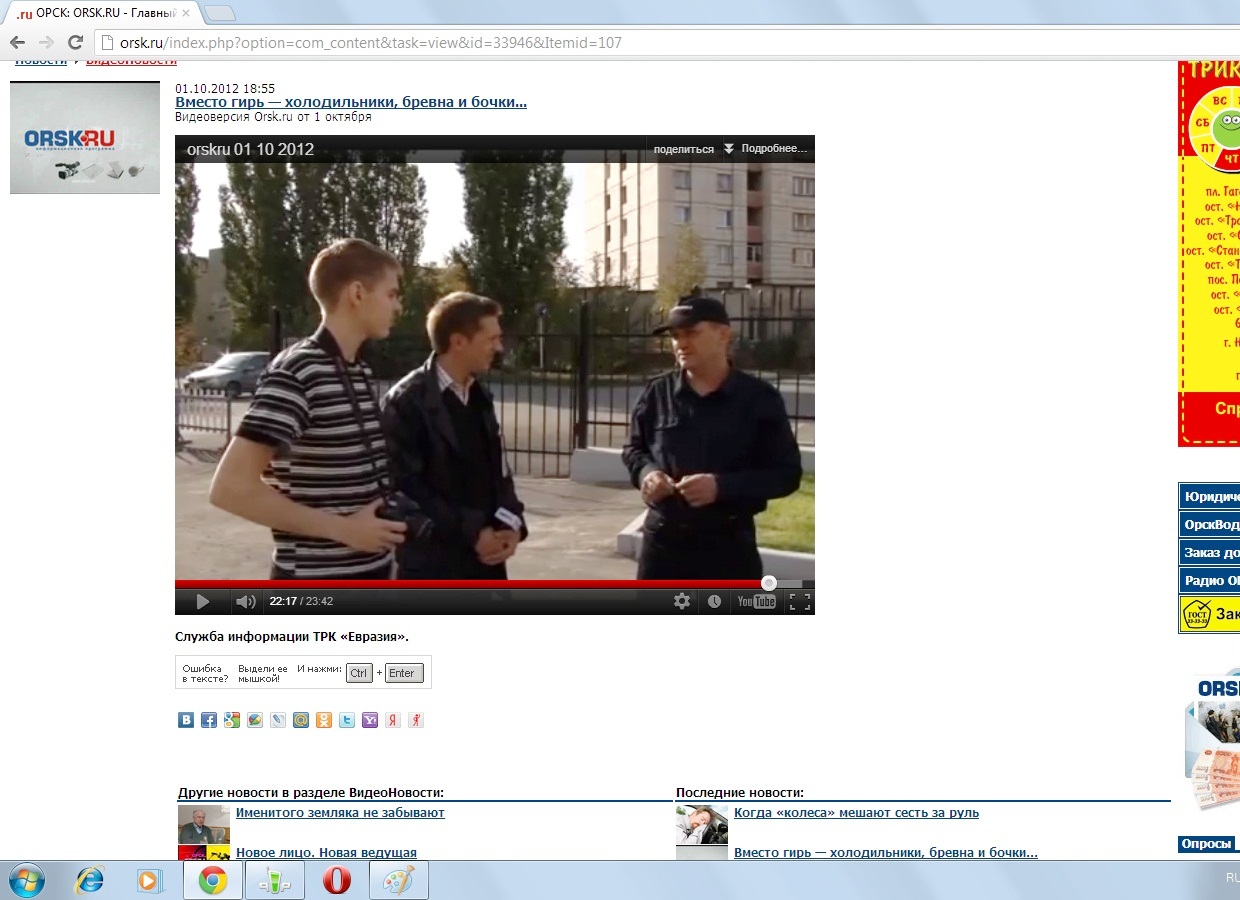Click the Радио О... sidebar menu item

click(x=1209, y=581)
